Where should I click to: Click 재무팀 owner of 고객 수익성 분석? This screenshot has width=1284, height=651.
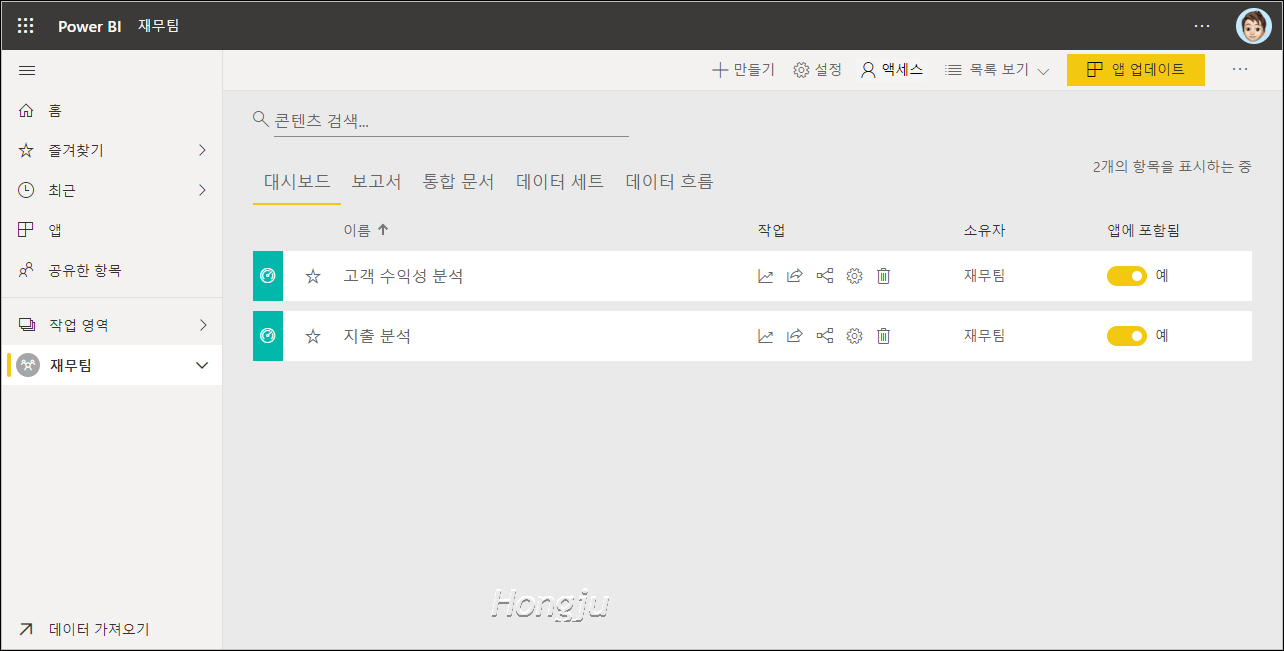985,276
